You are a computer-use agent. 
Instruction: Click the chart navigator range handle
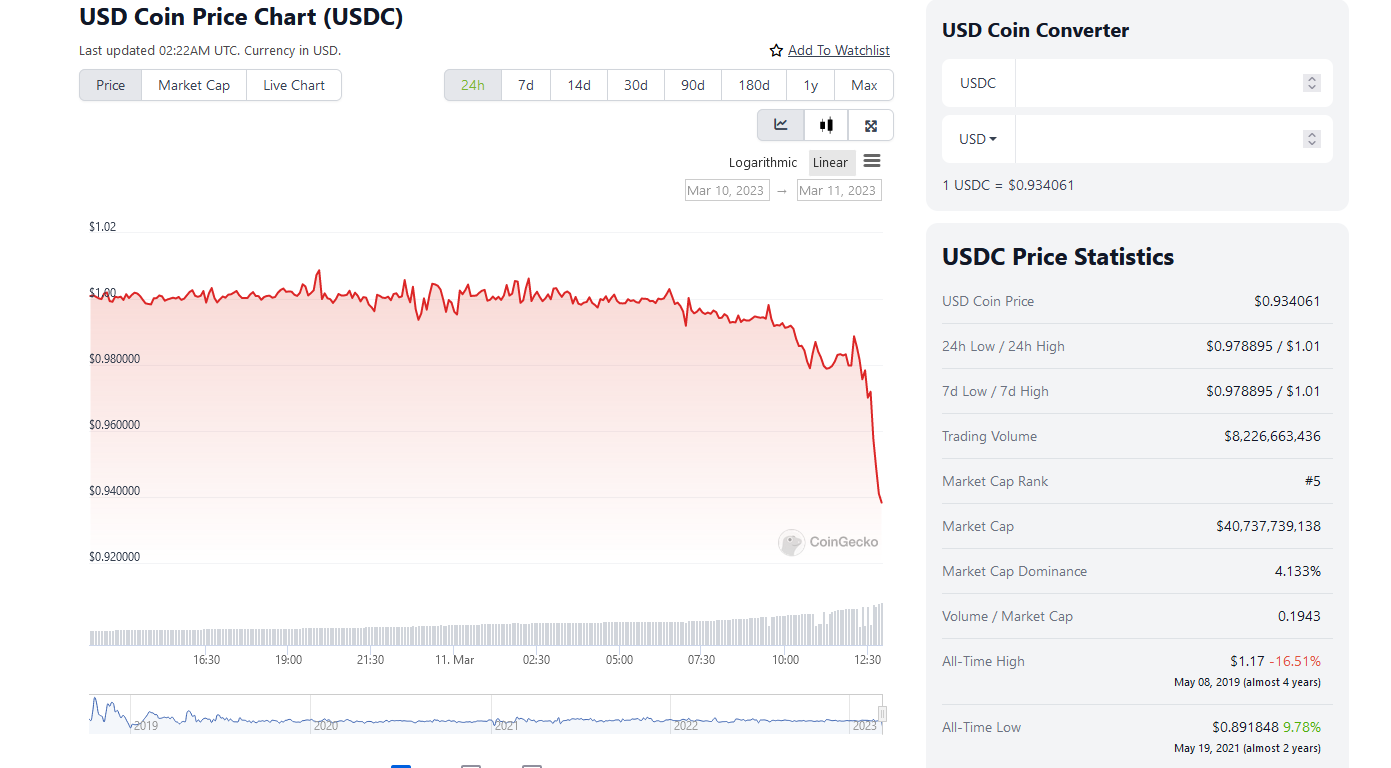[882, 714]
